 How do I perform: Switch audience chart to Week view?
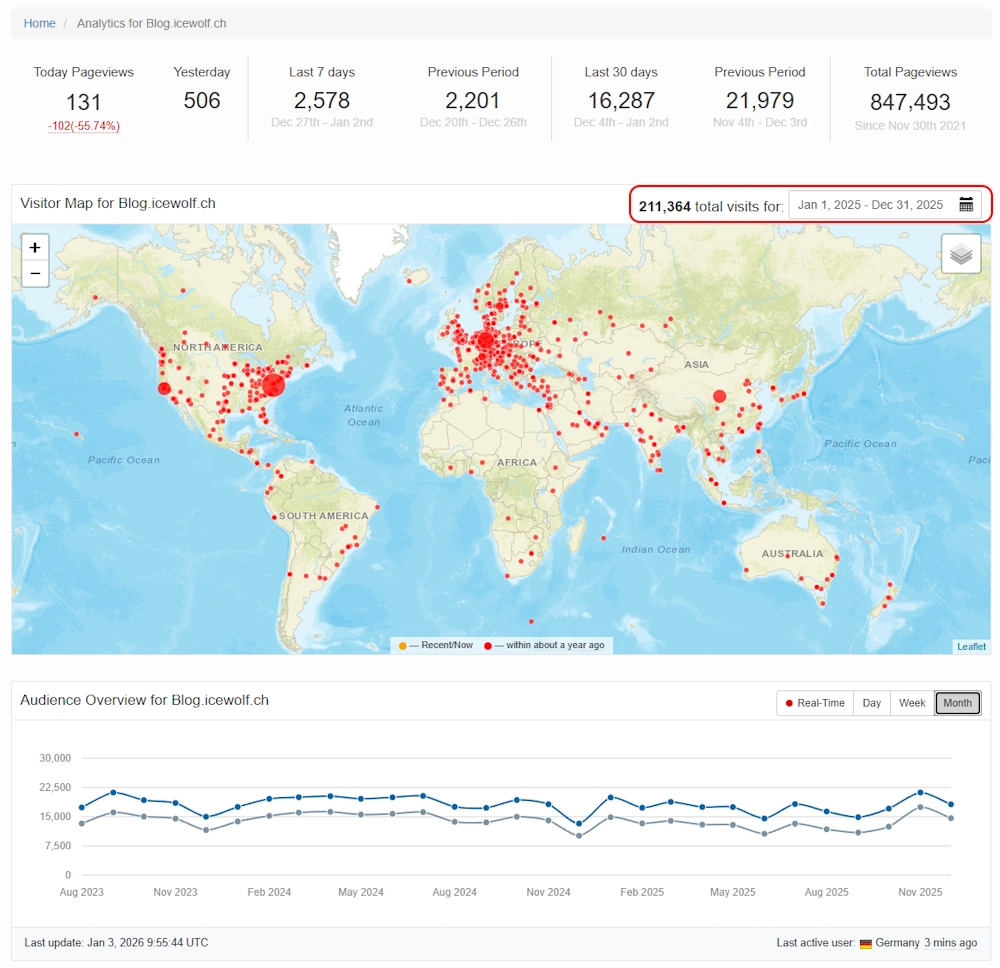tap(912, 703)
